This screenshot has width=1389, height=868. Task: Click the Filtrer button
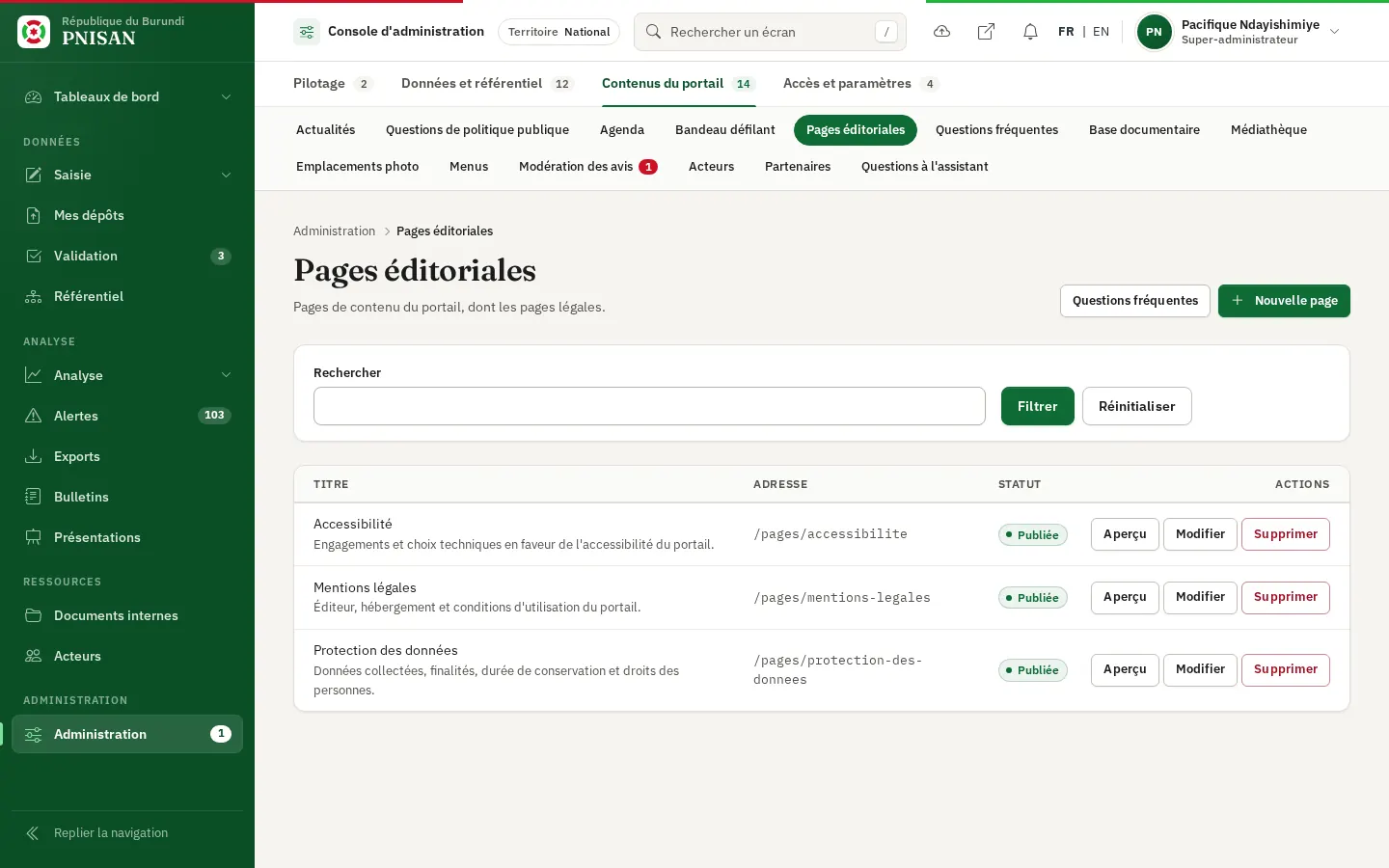(1037, 406)
